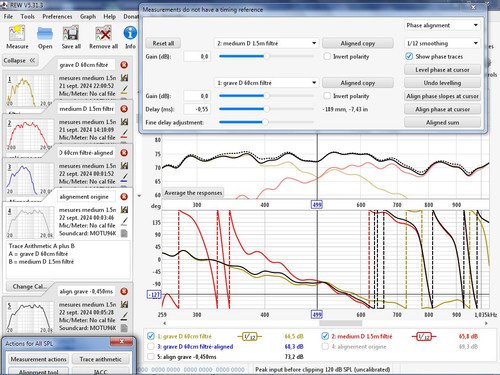Click Measurement actions button

pos(38,359)
